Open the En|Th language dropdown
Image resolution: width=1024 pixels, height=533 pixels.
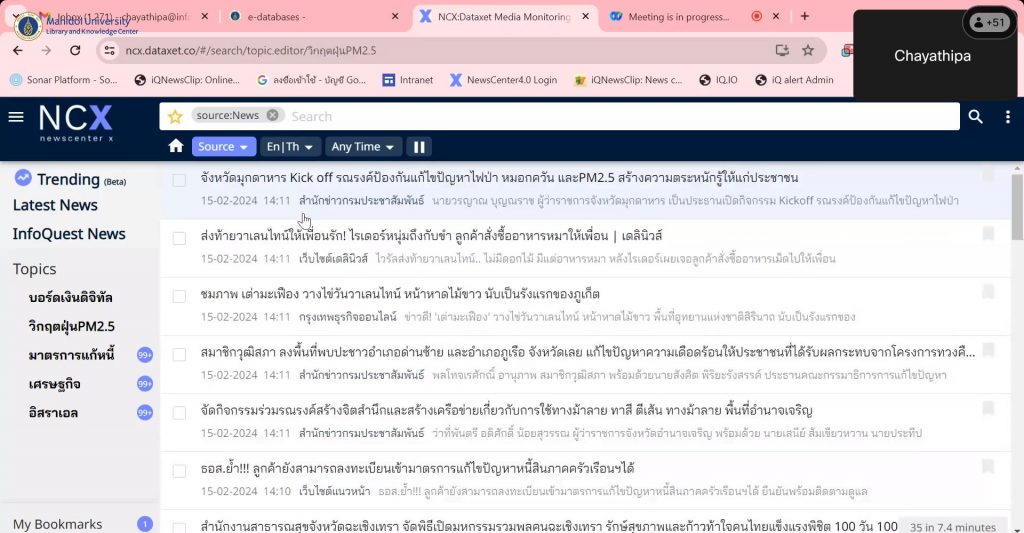coord(289,147)
